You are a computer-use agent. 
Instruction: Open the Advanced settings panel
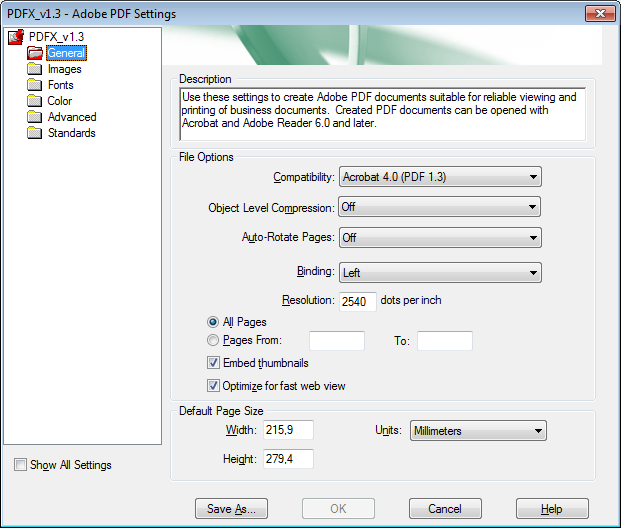72,117
